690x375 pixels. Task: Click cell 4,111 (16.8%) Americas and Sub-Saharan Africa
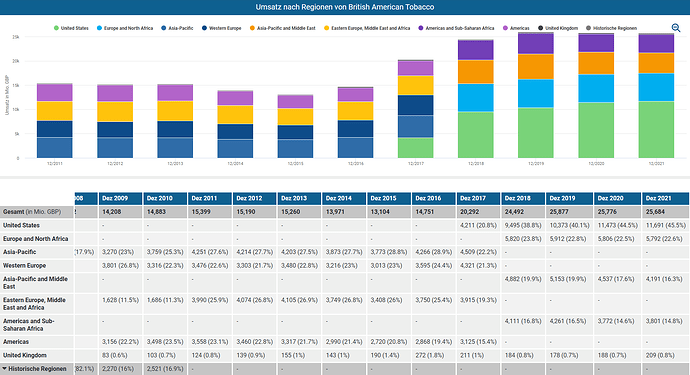(x=523, y=321)
